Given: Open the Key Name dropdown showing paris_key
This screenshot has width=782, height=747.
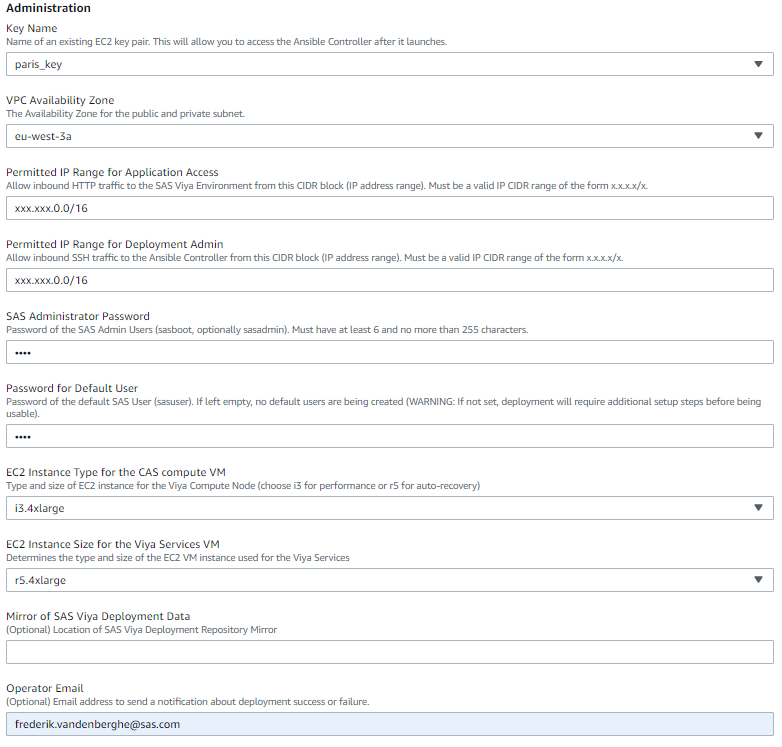Looking at the screenshot, I should tap(390, 64).
